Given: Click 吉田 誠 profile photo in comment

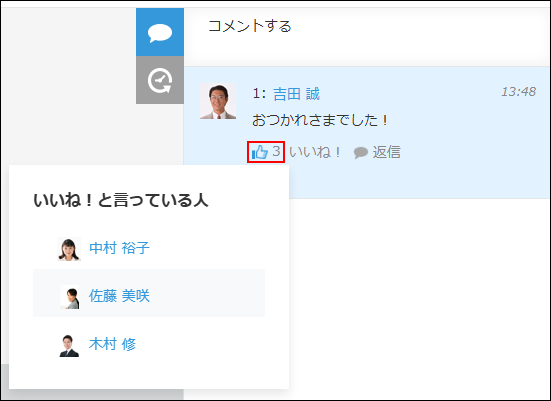Looking at the screenshot, I should [218, 101].
